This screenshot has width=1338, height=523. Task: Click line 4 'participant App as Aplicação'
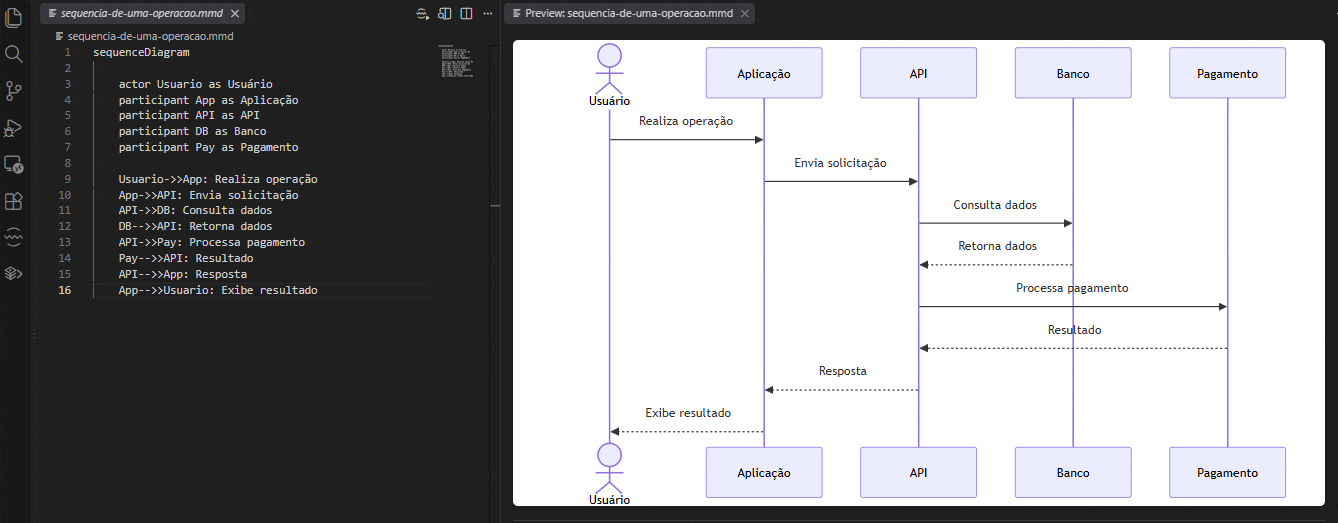[208, 100]
